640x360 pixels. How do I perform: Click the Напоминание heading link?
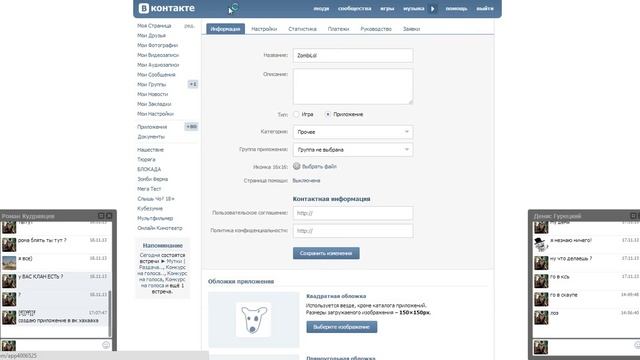(x=162, y=246)
